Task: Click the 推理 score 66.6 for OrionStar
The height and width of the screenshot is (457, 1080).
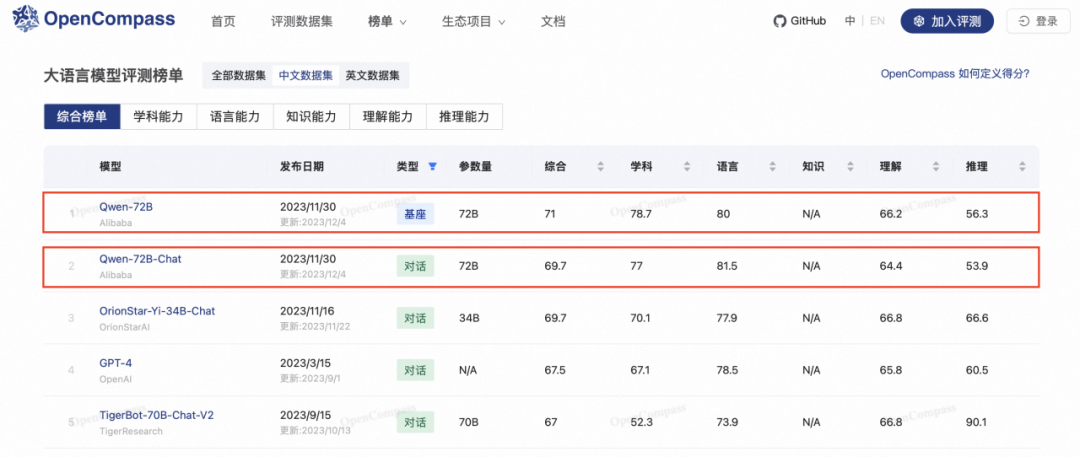Action: point(977,318)
